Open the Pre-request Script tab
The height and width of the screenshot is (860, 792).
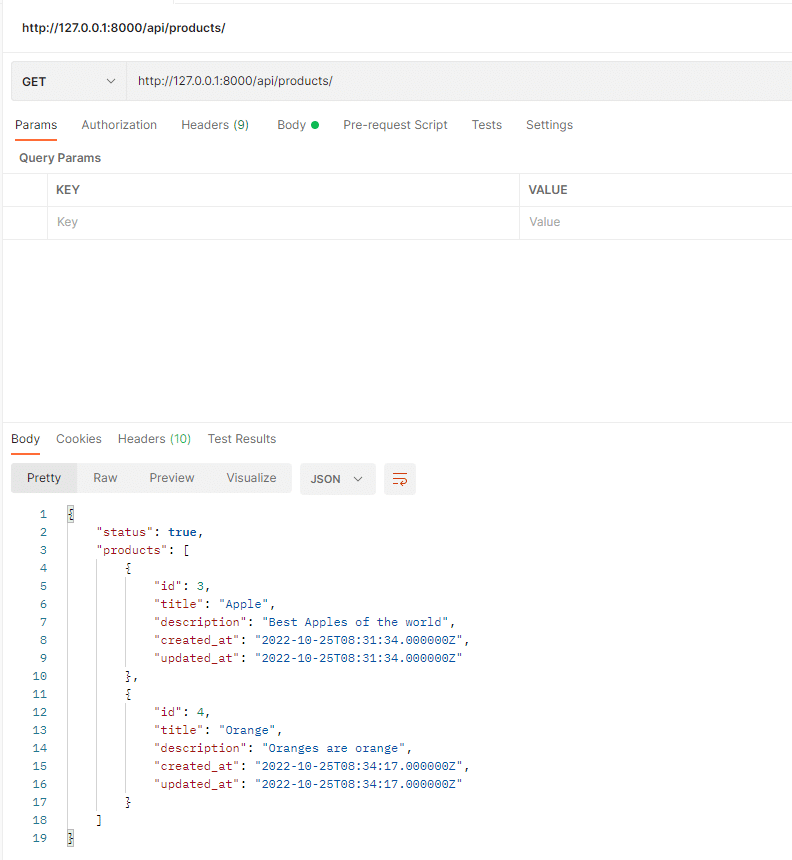tap(395, 125)
